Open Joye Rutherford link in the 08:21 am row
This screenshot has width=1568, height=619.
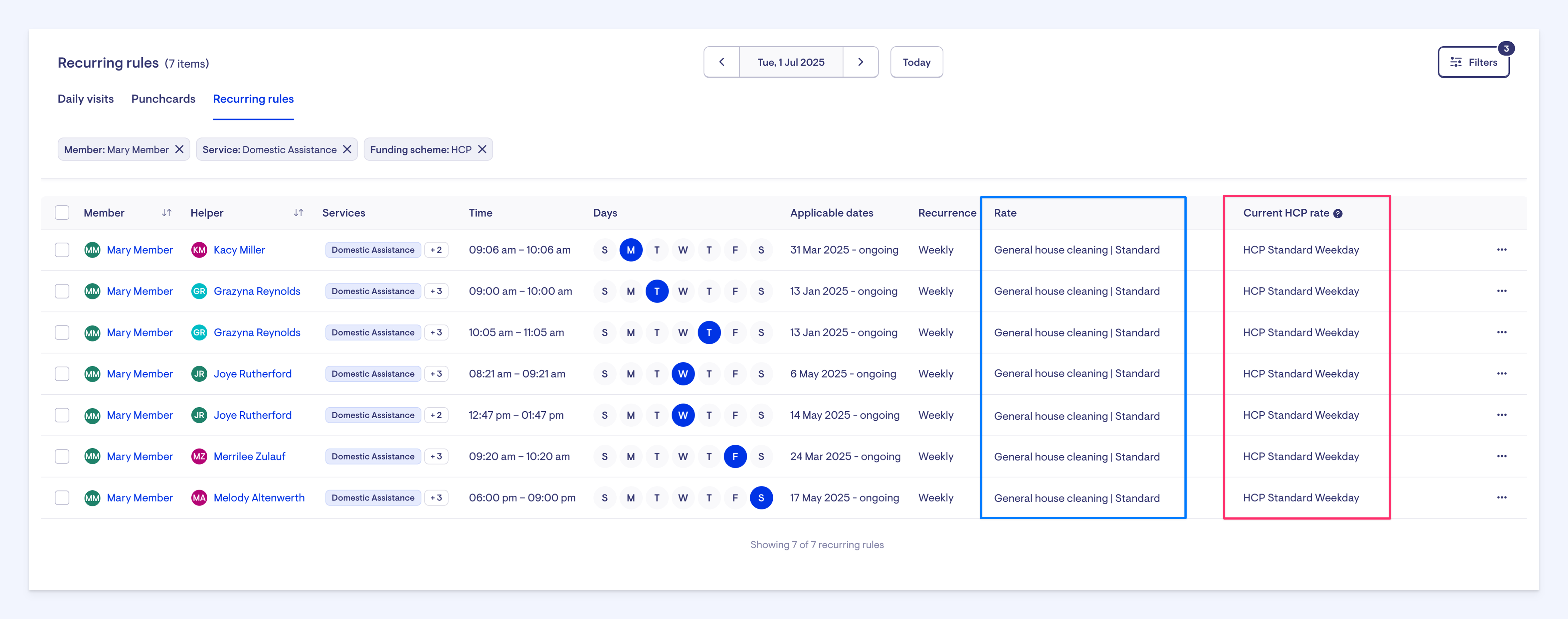pos(253,374)
